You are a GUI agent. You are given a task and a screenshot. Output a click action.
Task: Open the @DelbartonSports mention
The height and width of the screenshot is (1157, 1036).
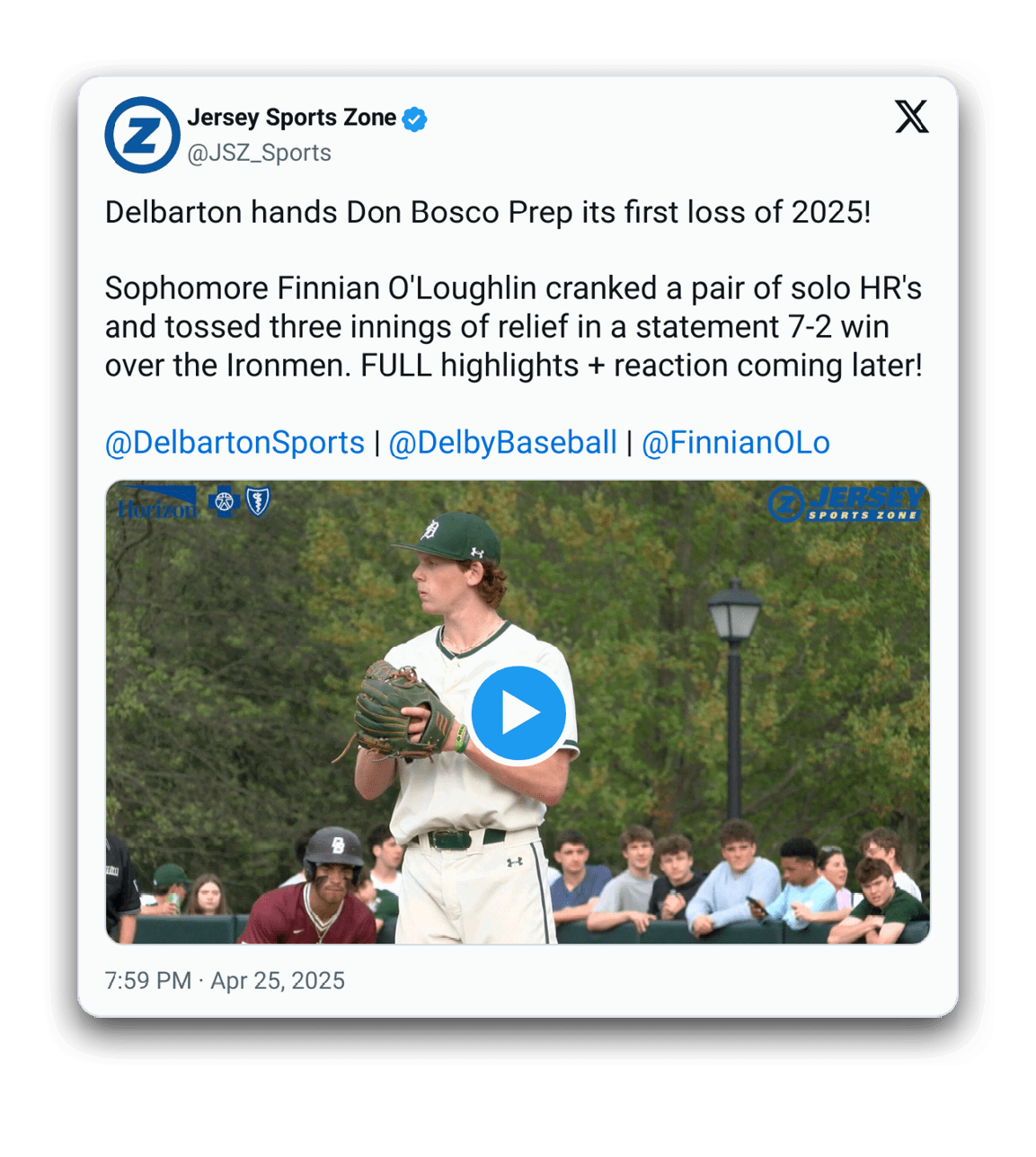[x=235, y=443]
